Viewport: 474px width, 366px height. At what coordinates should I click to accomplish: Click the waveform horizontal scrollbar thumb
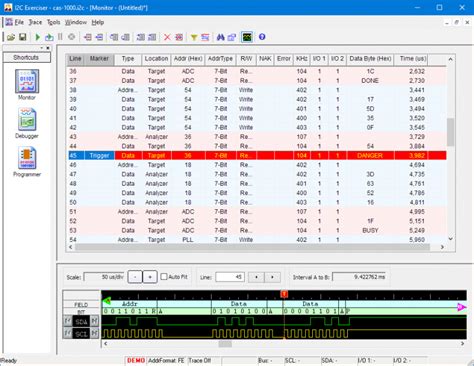225,344
